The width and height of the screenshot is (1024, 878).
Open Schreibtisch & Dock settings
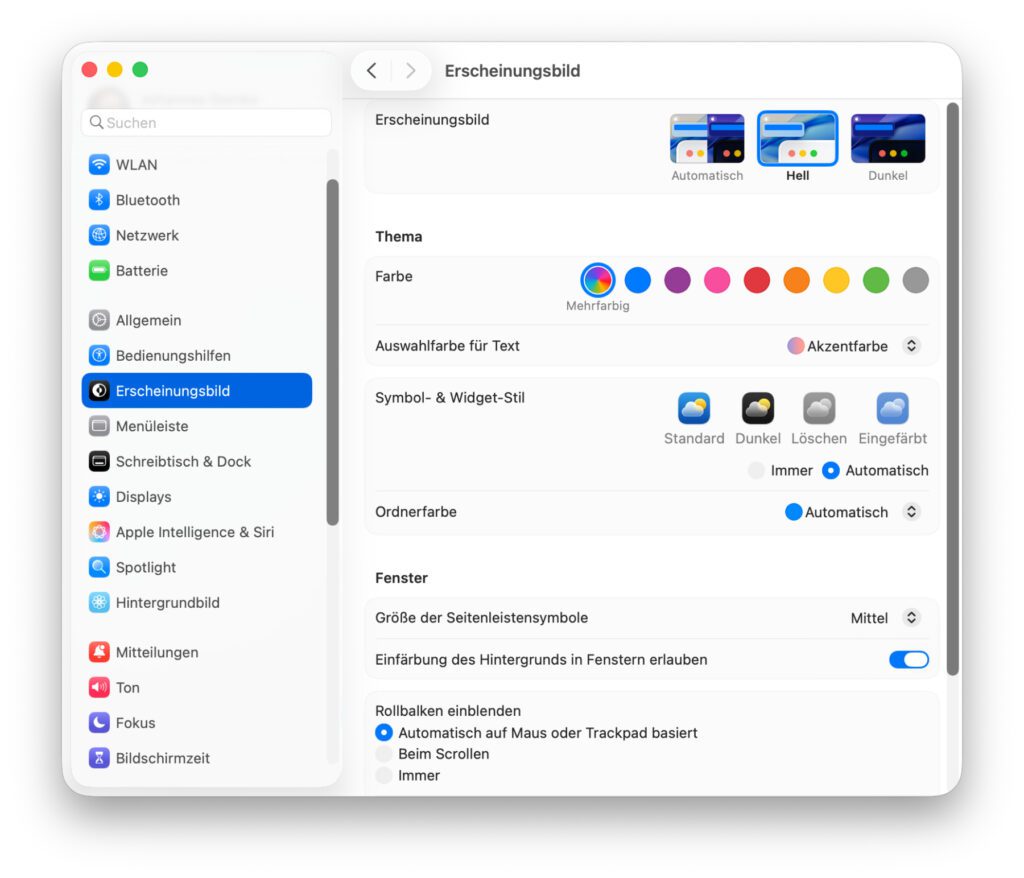point(183,461)
